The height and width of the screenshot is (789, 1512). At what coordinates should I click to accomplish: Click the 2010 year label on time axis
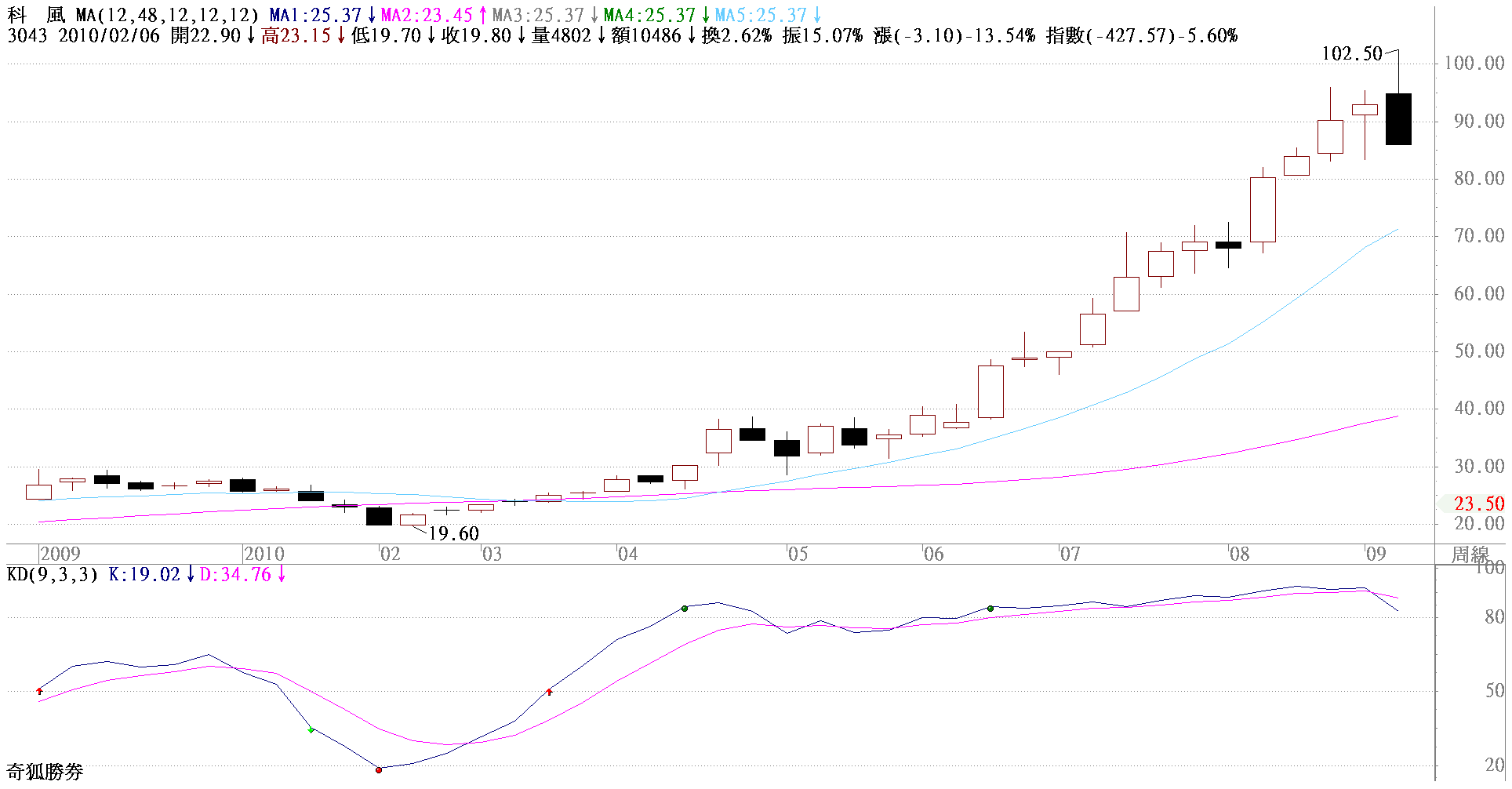pos(264,554)
